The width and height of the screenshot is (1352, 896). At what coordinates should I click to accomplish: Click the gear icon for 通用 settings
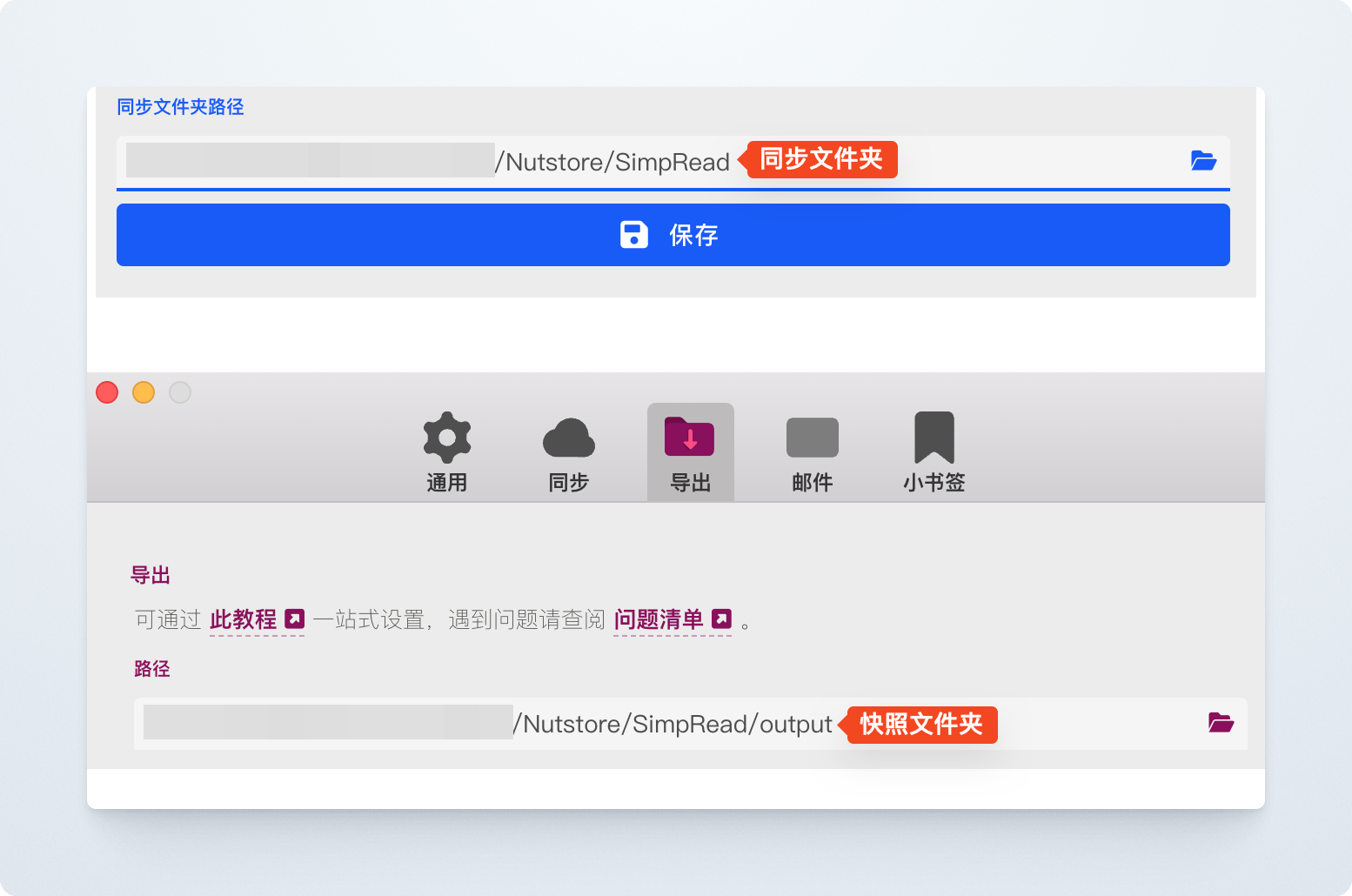tap(446, 438)
